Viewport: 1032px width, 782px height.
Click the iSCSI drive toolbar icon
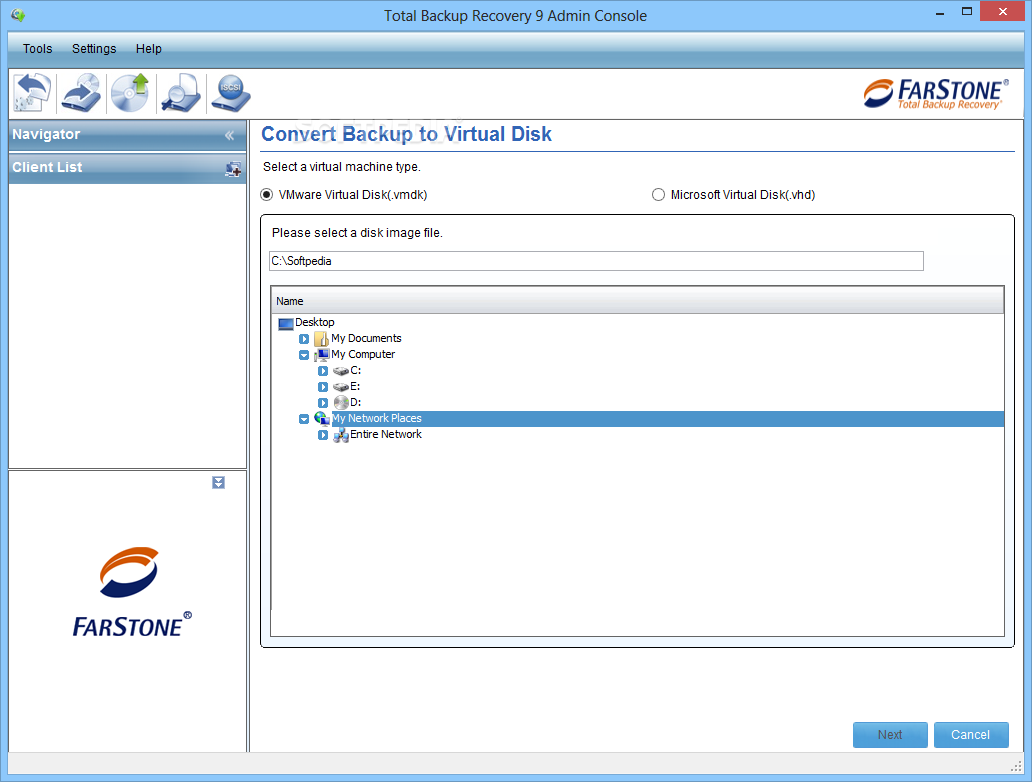(x=230, y=93)
